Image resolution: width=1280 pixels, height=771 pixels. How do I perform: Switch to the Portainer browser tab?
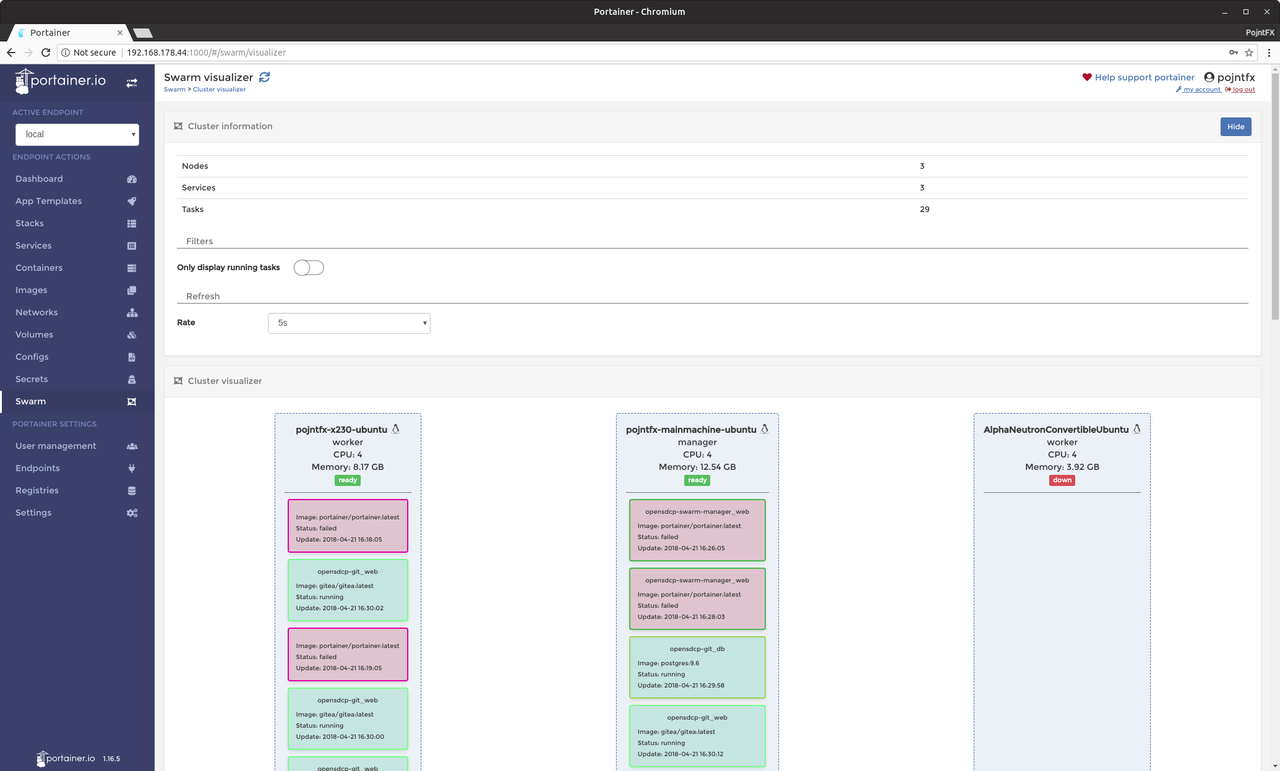coord(68,33)
